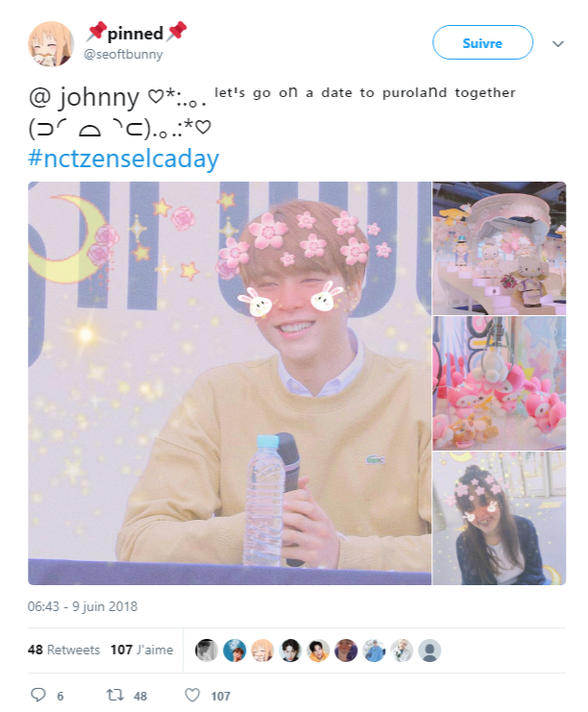Open the pink plush toys photo
The width and height of the screenshot is (588, 712).
[499, 383]
